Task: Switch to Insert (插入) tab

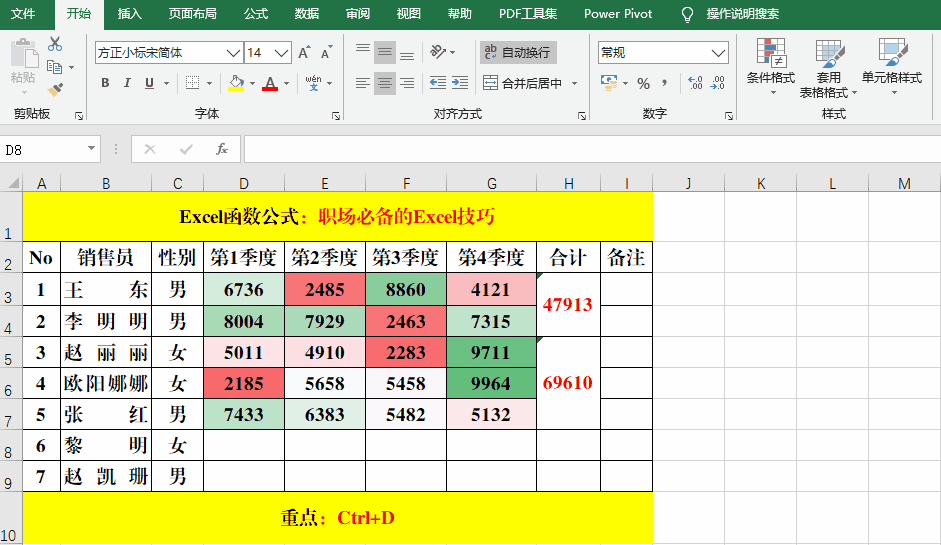Action: [130, 14]
